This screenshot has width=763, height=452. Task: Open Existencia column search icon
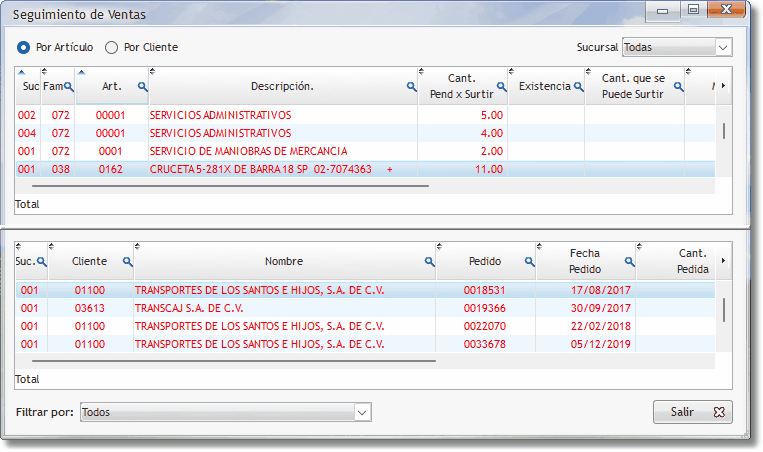(579, 87)
